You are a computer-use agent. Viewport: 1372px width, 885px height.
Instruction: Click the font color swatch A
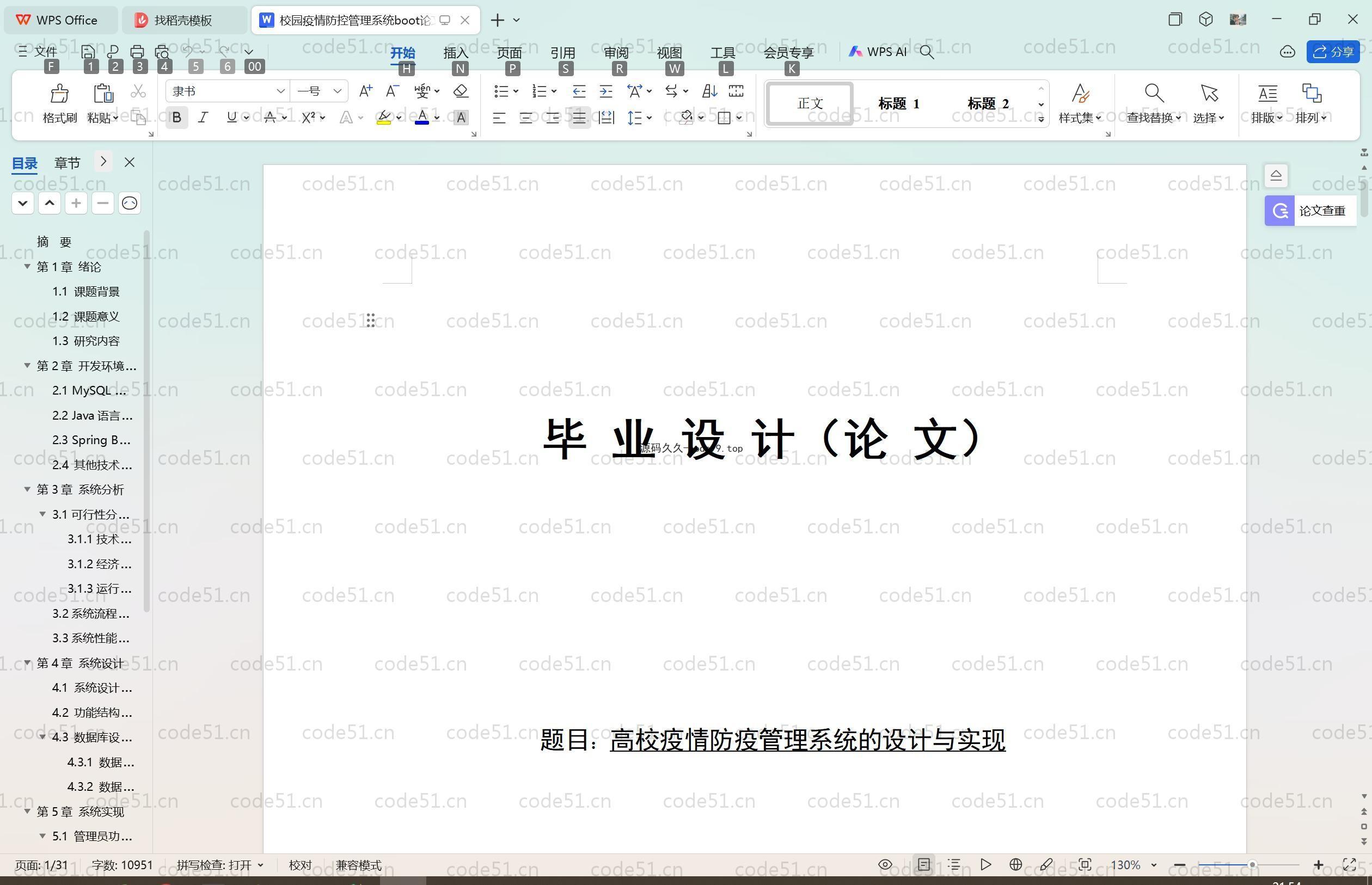coord(422,118)
